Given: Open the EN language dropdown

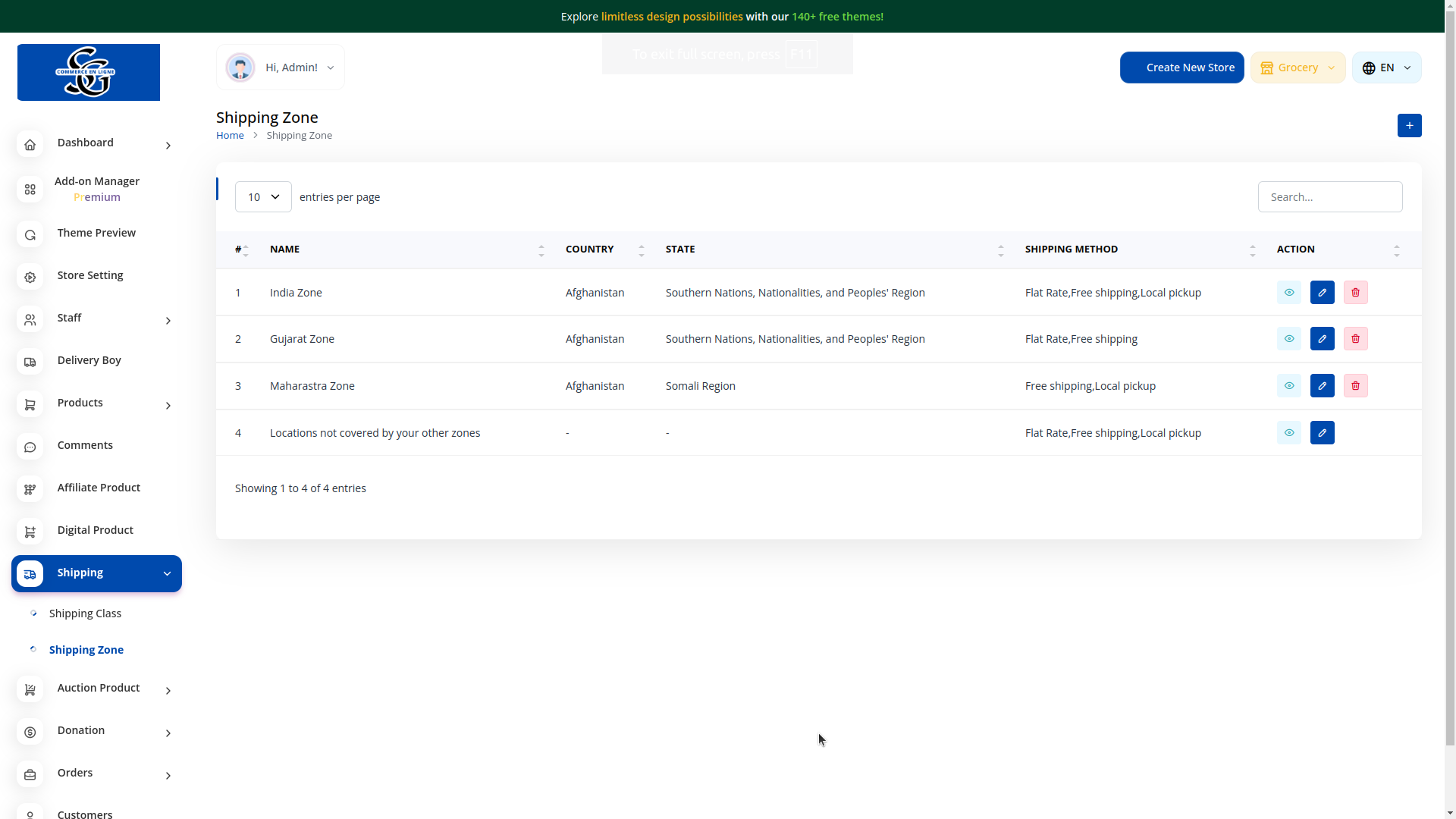Looking at the screenshot, I should click(1386, 67).
